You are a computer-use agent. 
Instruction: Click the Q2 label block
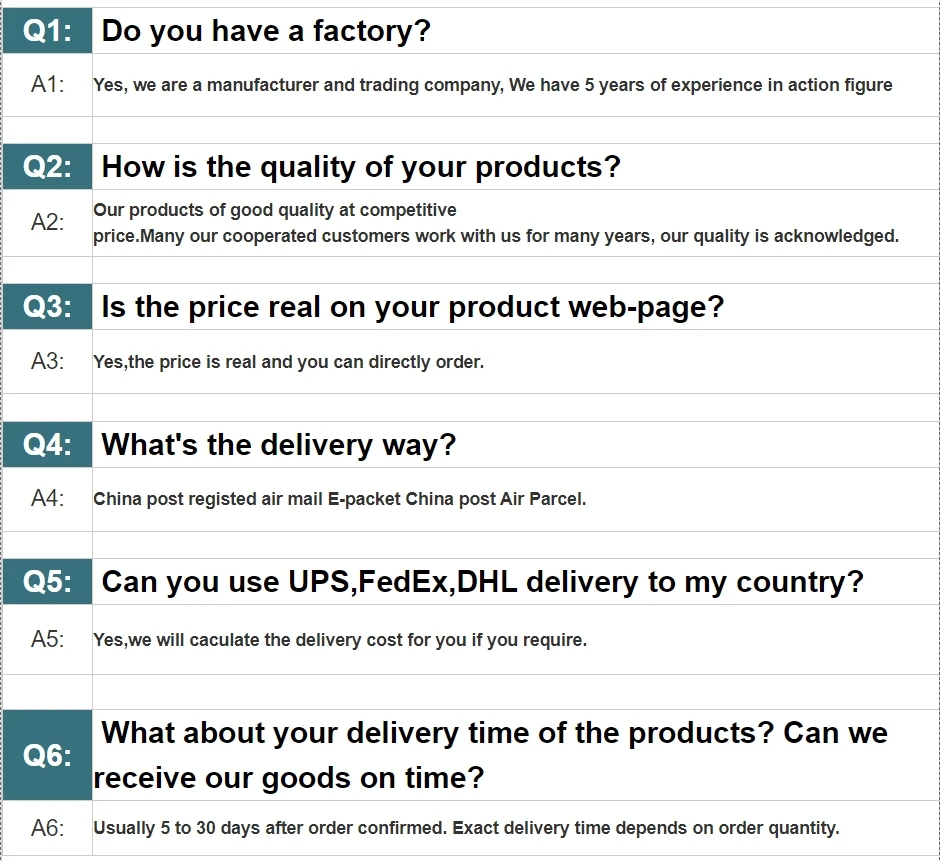(x=47, y=167)
